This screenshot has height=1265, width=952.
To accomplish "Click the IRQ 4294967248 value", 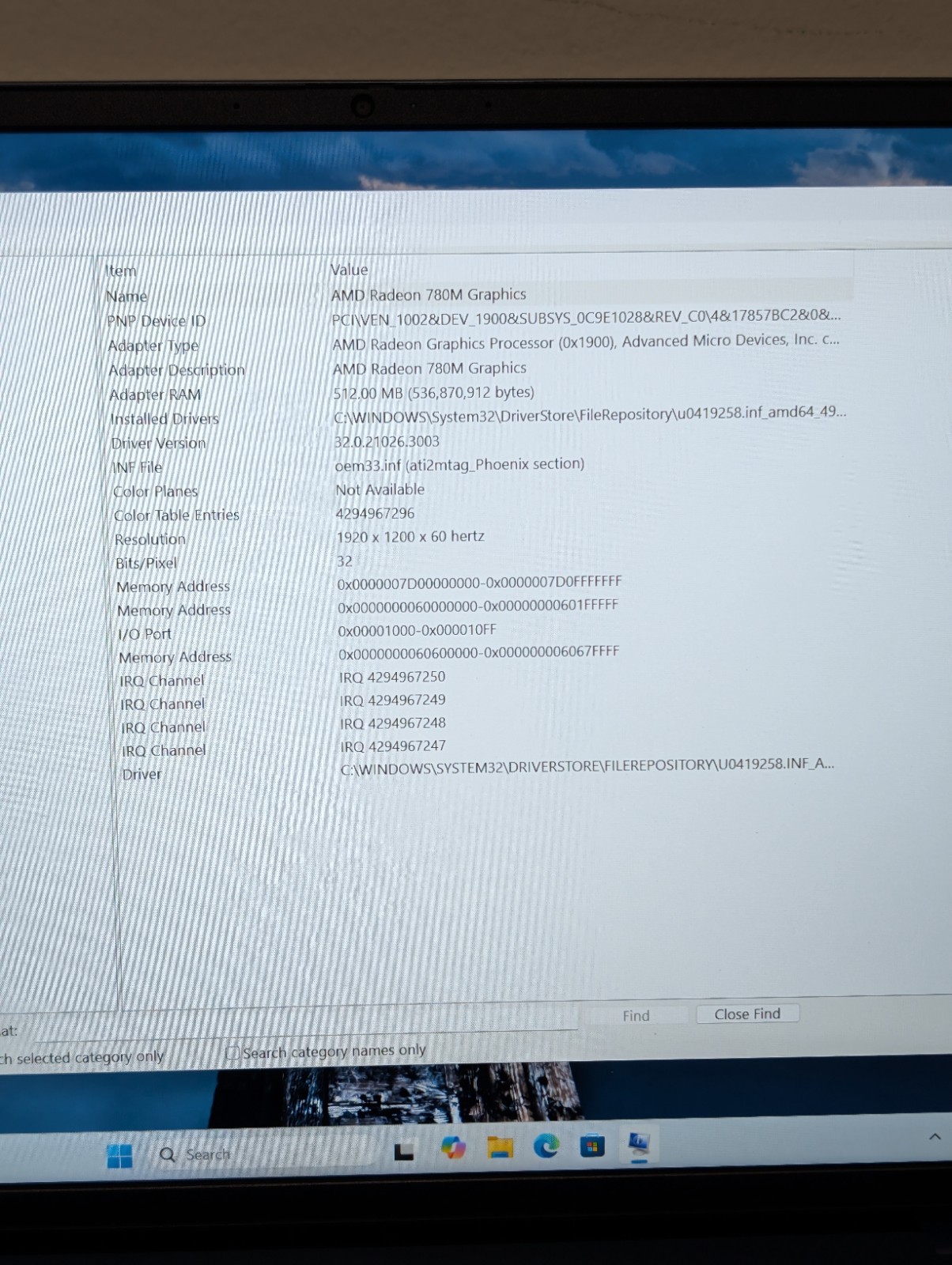I will [x=392, y=723].
